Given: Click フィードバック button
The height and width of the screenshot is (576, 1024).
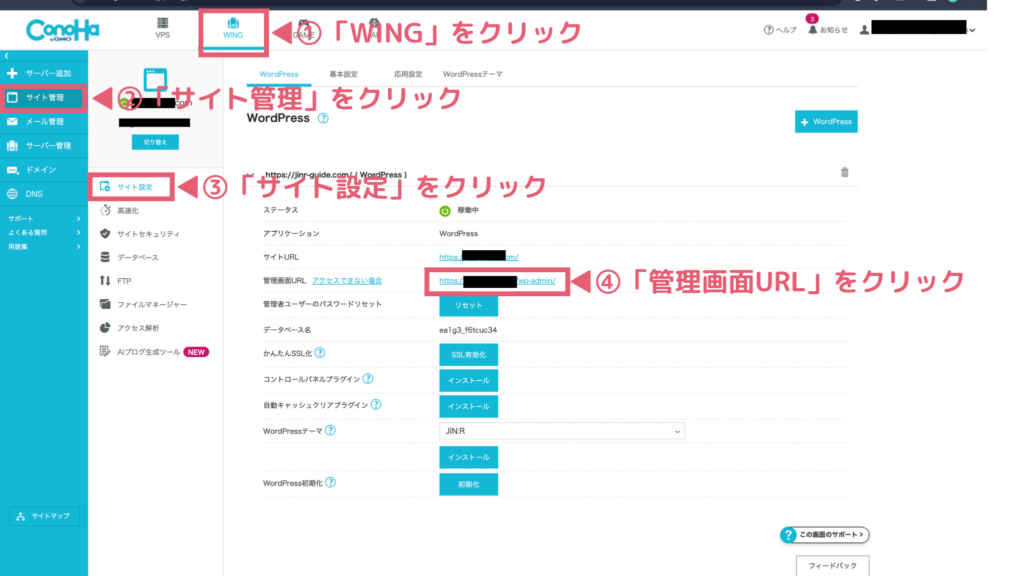Looking at the screenshot, I should 833,566.
